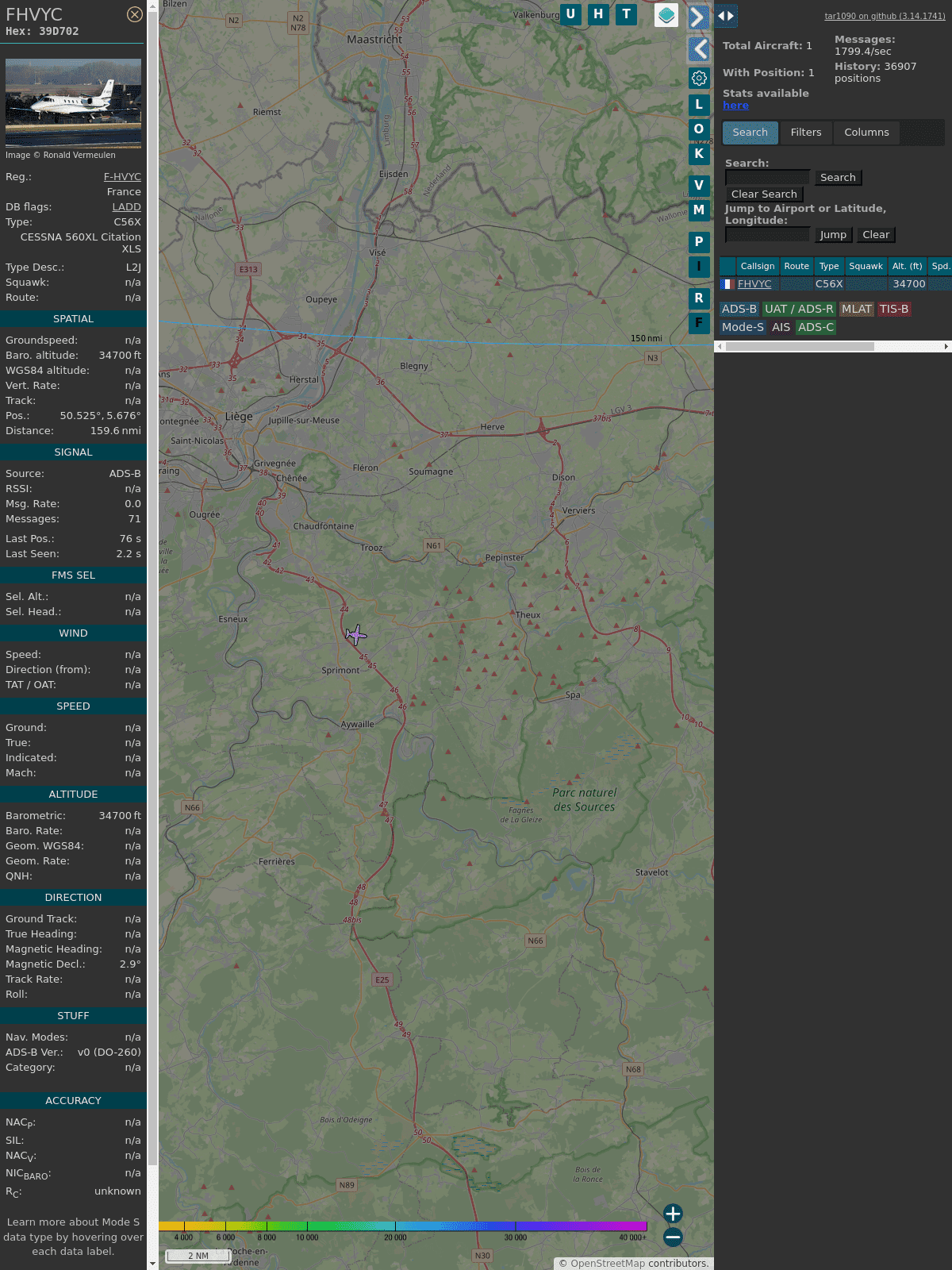Click the Jump to Airport input field
This screenshot has width=952, height=1270.
tap(767, 235)
